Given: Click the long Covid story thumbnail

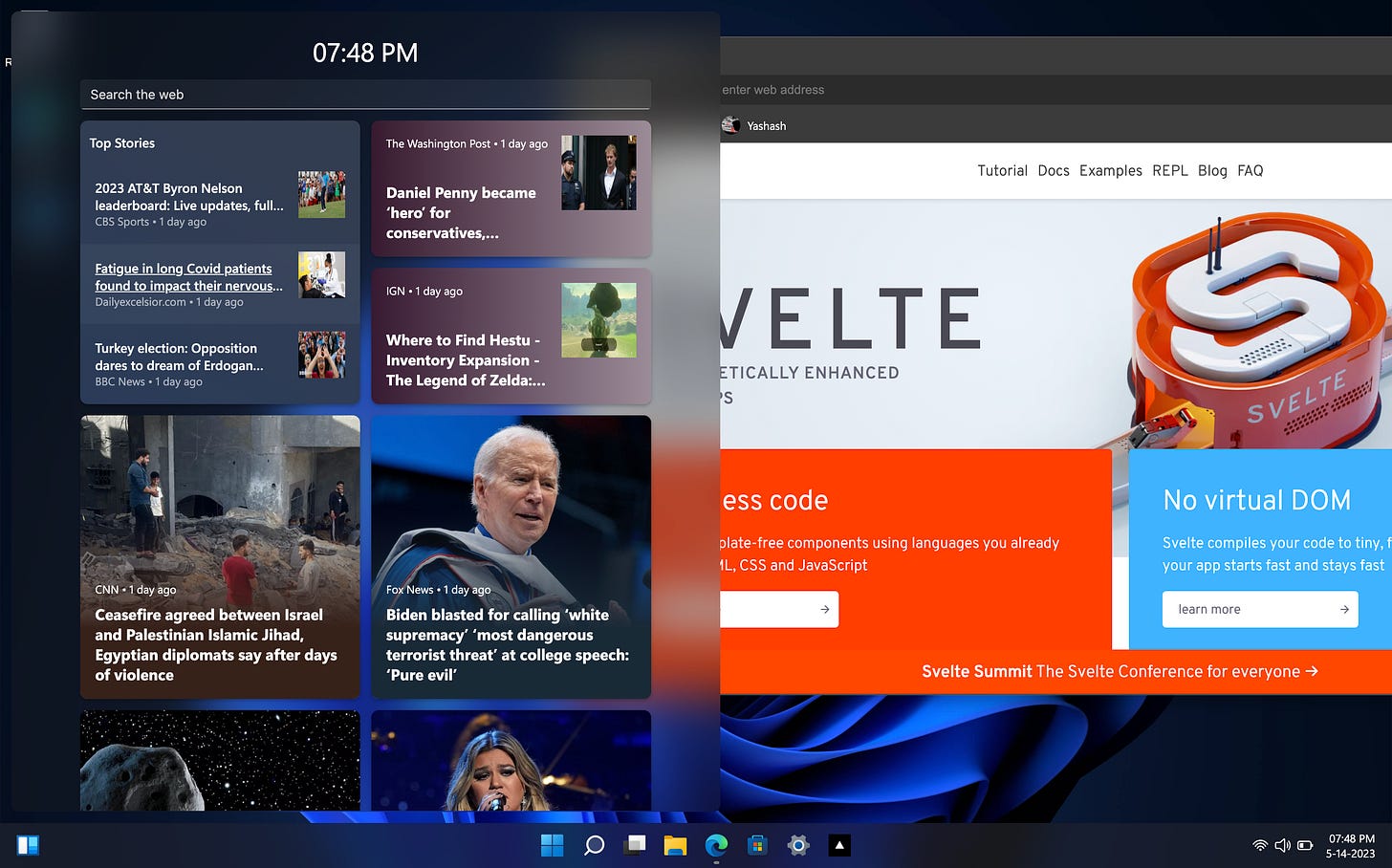Looking at the screenshot, I should [321, 274].
